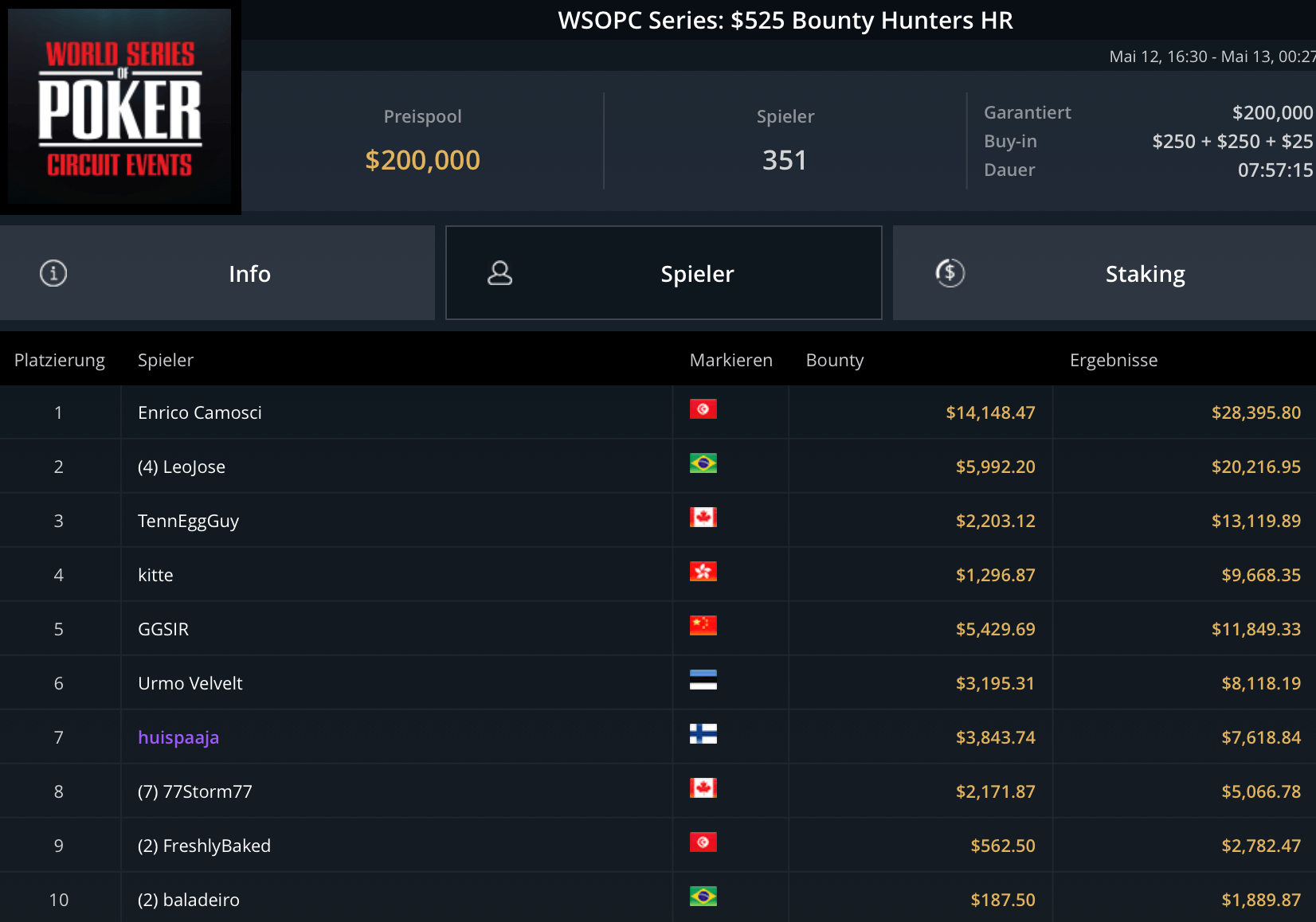
Task: Open the huispaaja player link
Action: (x=178, y=737)
